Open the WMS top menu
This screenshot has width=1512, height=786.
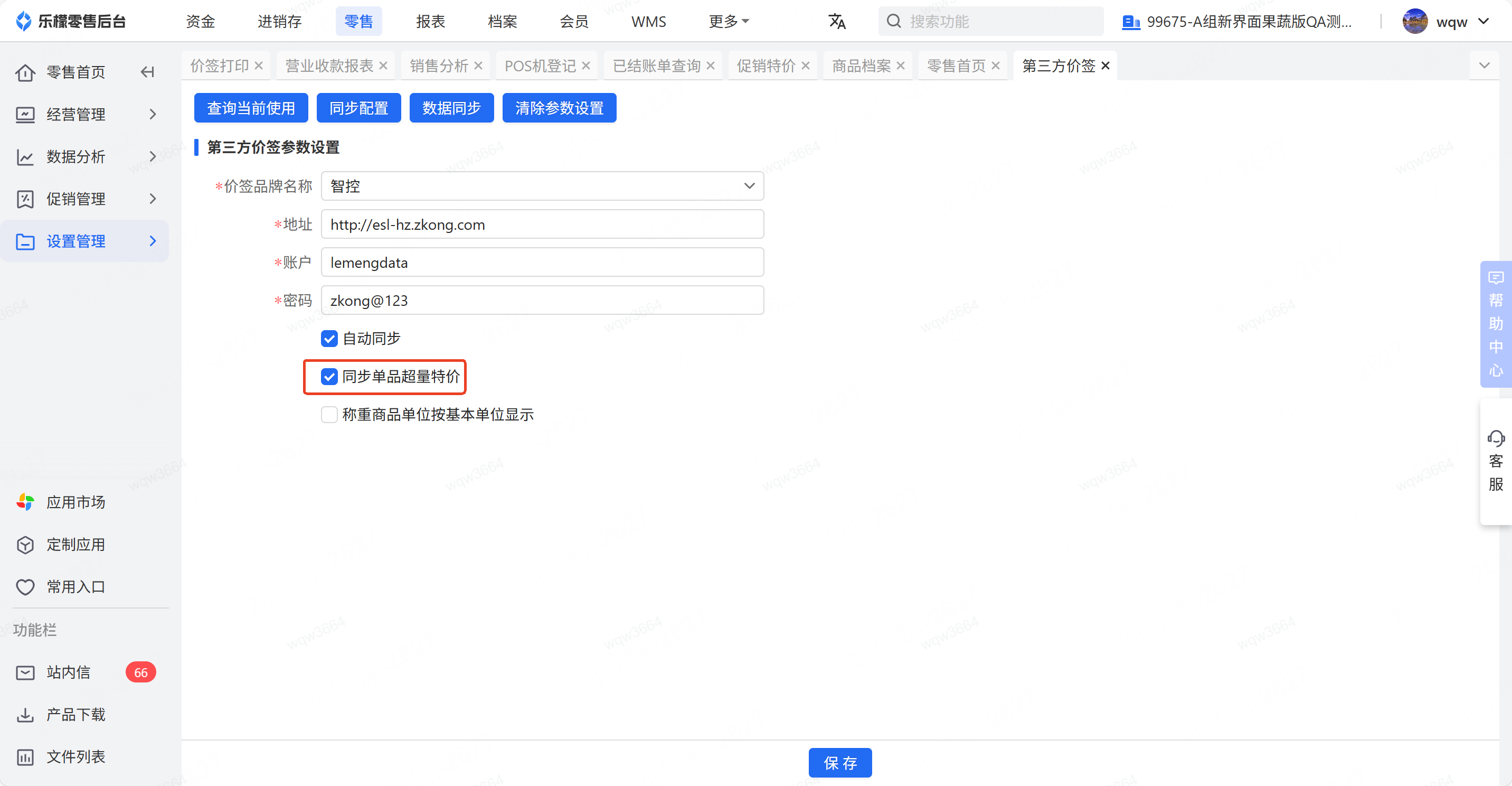click(649, 22)
